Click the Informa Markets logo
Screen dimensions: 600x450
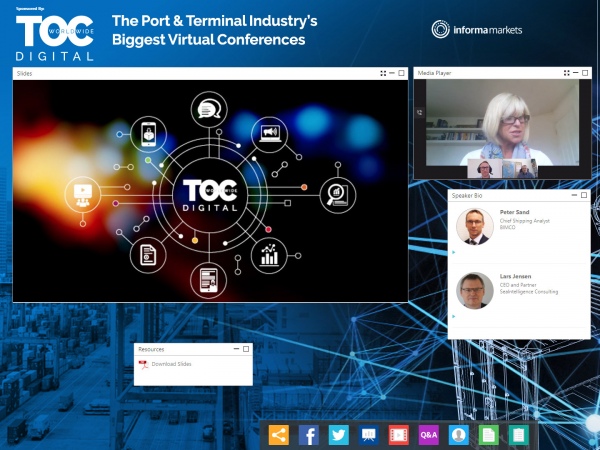477,30
